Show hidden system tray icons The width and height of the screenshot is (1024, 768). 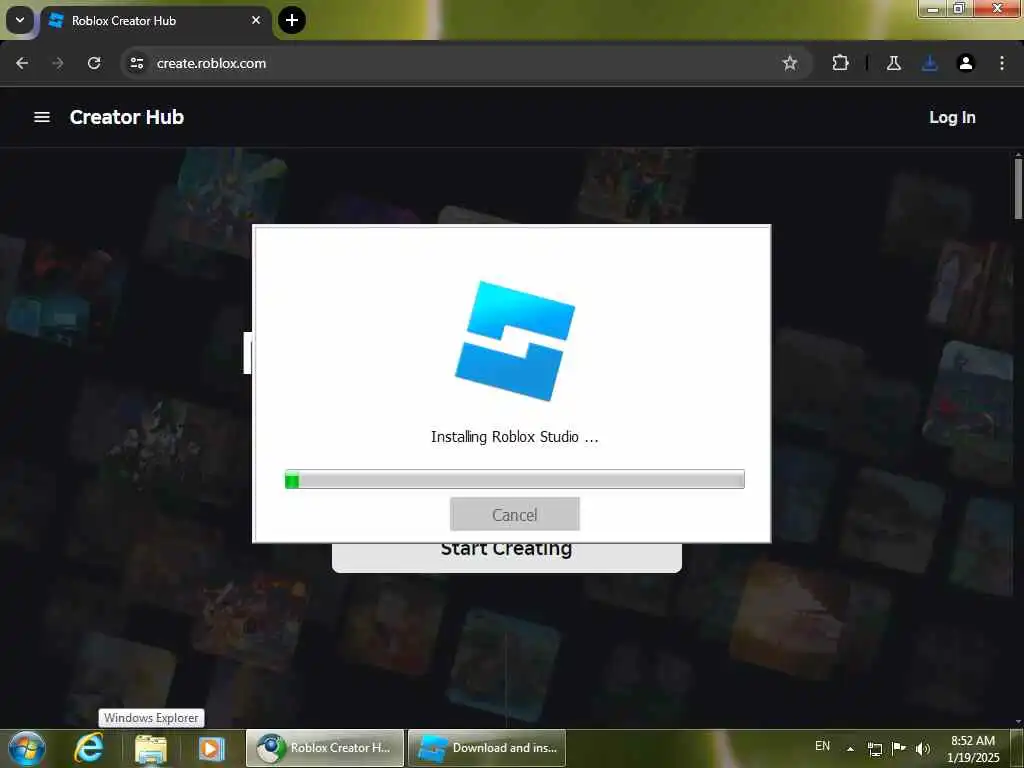pos(850,748)
